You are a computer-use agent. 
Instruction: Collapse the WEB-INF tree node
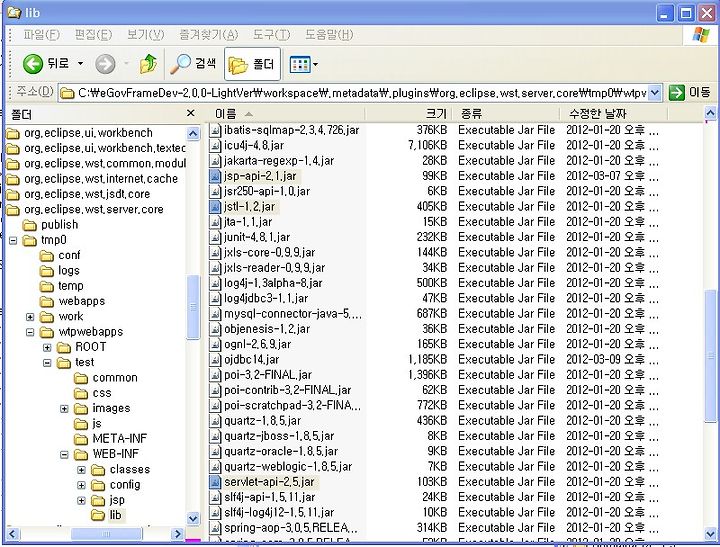64,455
